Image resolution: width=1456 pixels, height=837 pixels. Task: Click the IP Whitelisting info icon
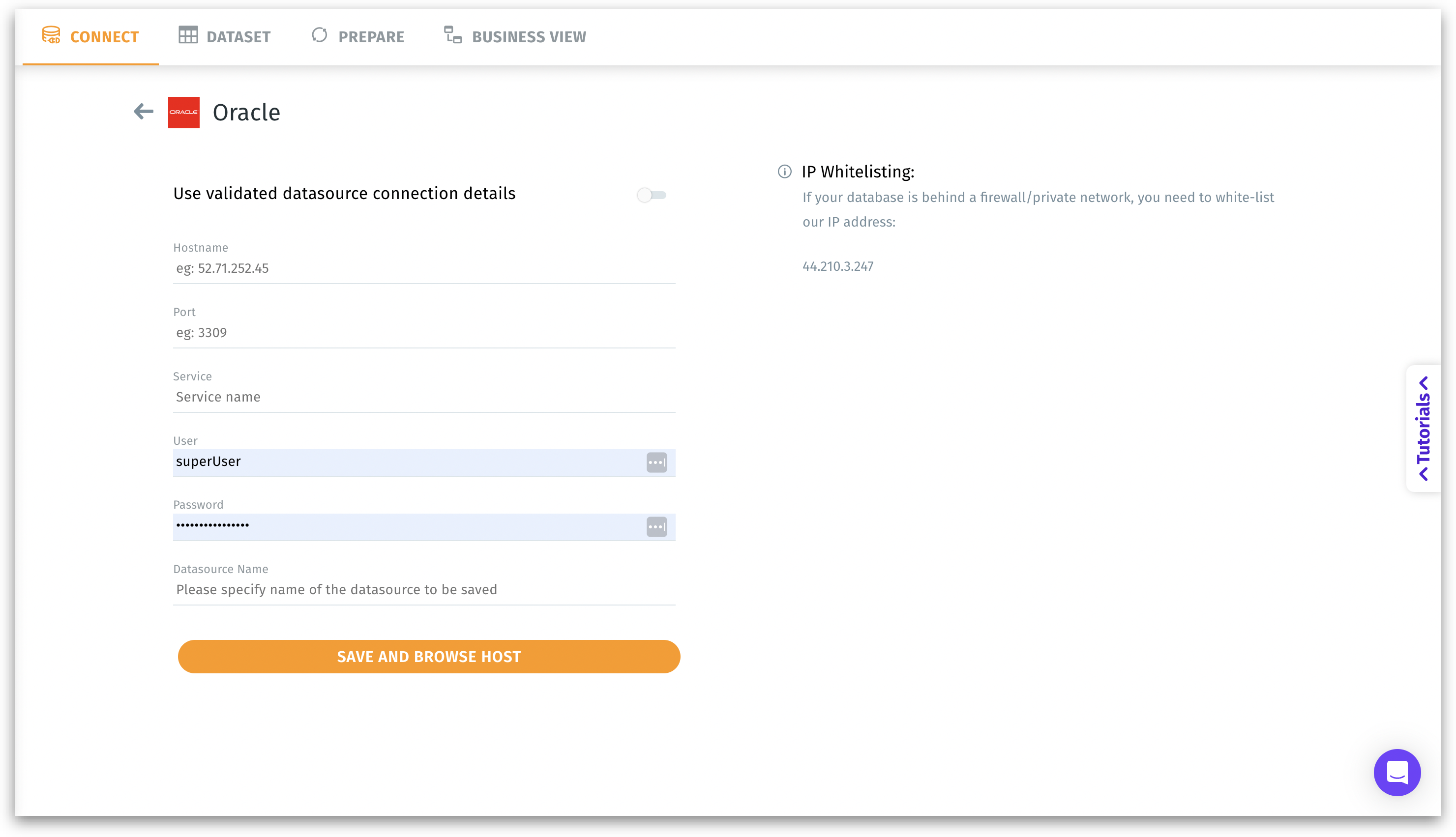click(784, 172)
